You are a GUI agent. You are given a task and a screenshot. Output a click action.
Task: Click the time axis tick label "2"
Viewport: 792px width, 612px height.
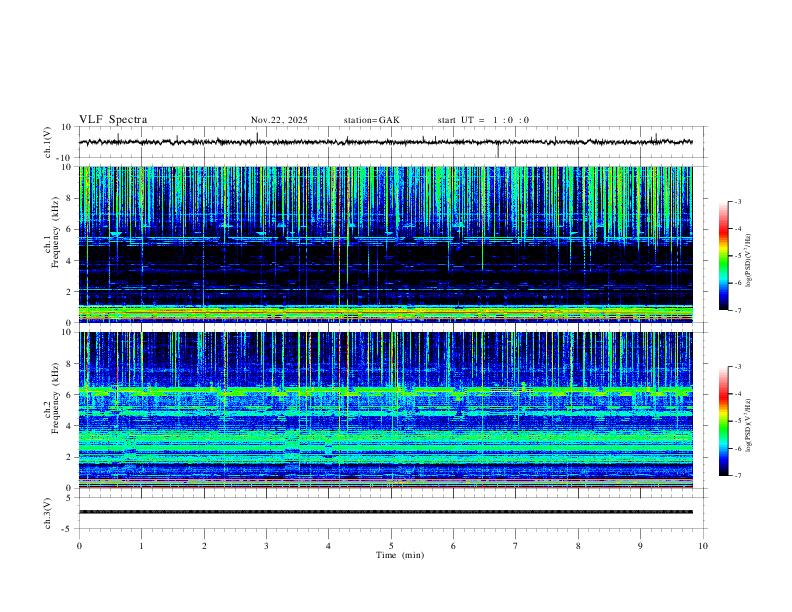pyautogui.click(x=204, y=546)
